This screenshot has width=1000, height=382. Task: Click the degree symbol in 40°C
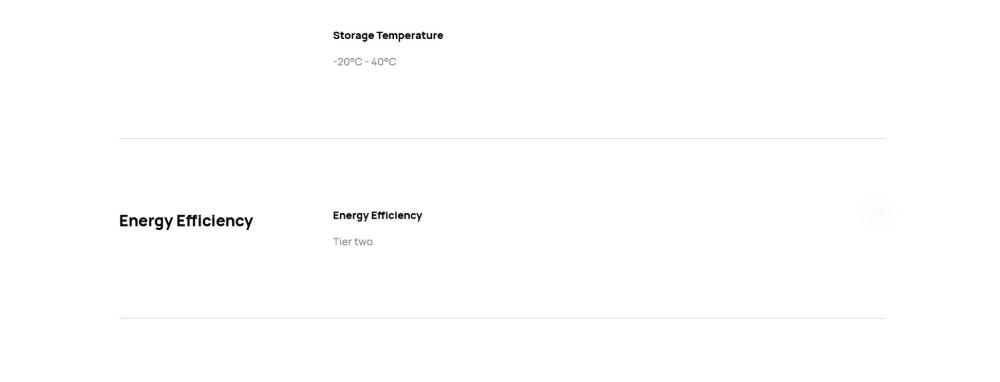(x=385, y=60)
